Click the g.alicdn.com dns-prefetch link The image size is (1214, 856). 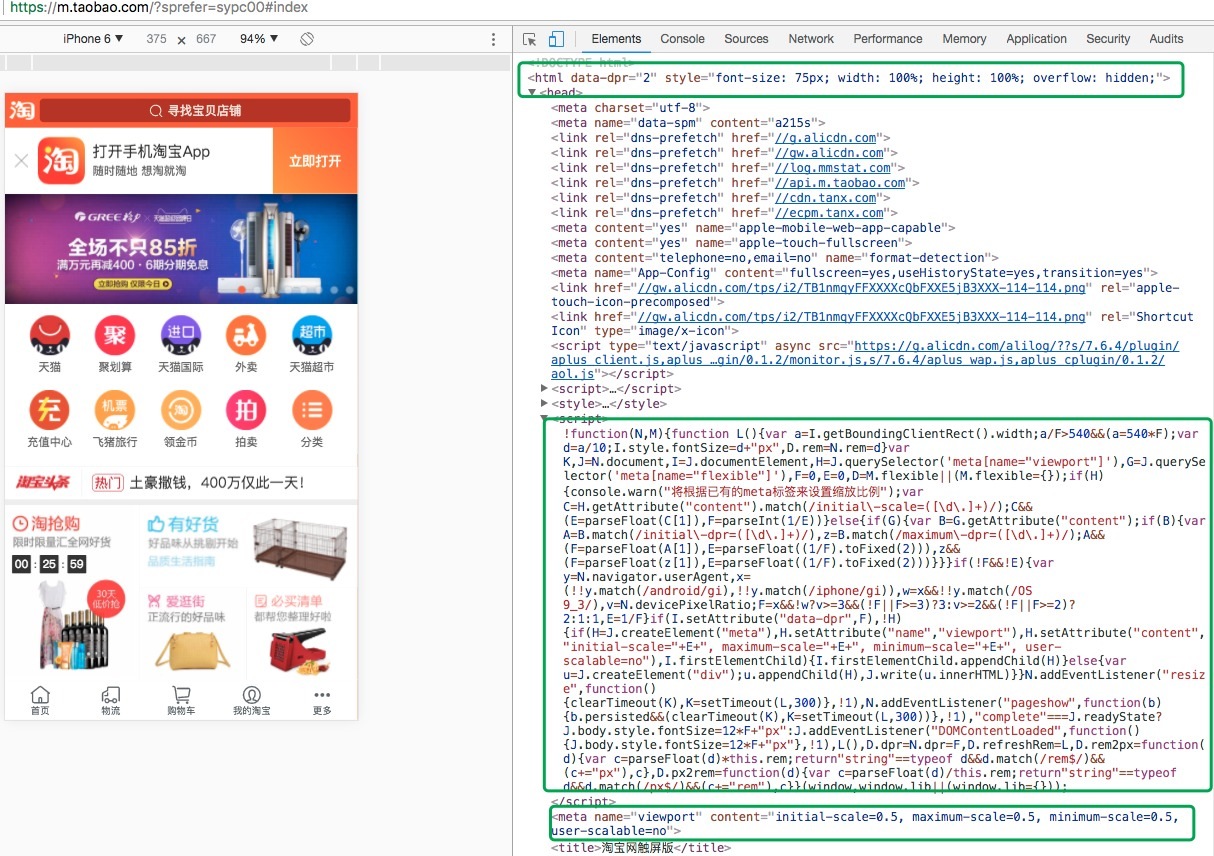(826, 138)
